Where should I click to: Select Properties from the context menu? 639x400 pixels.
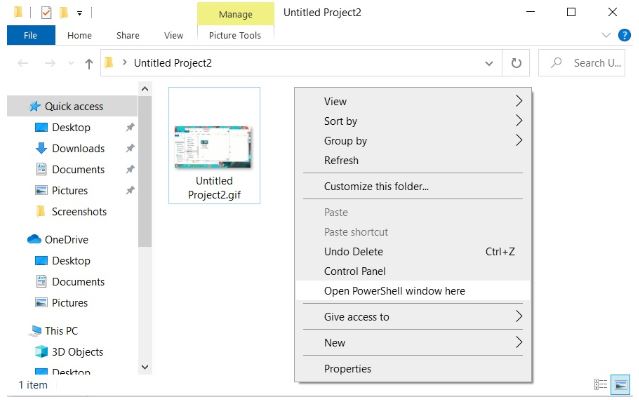pos(347,369)
